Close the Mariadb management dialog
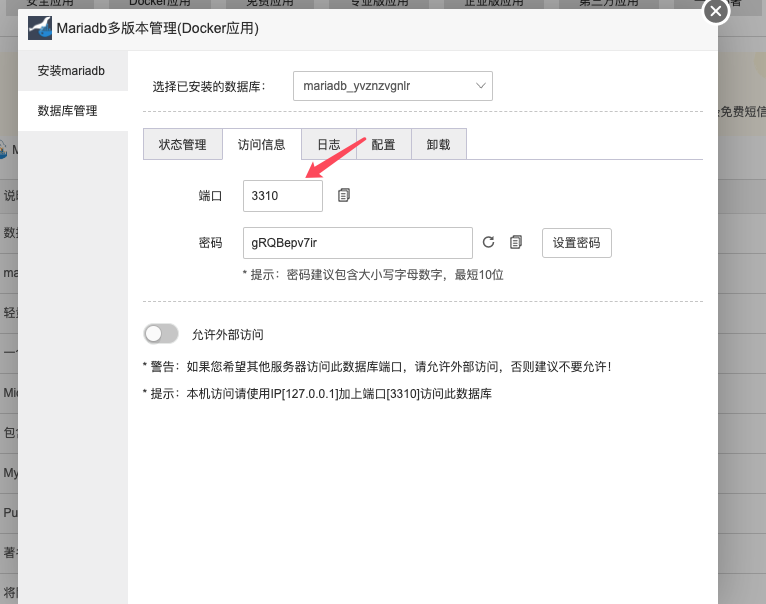 716,11
